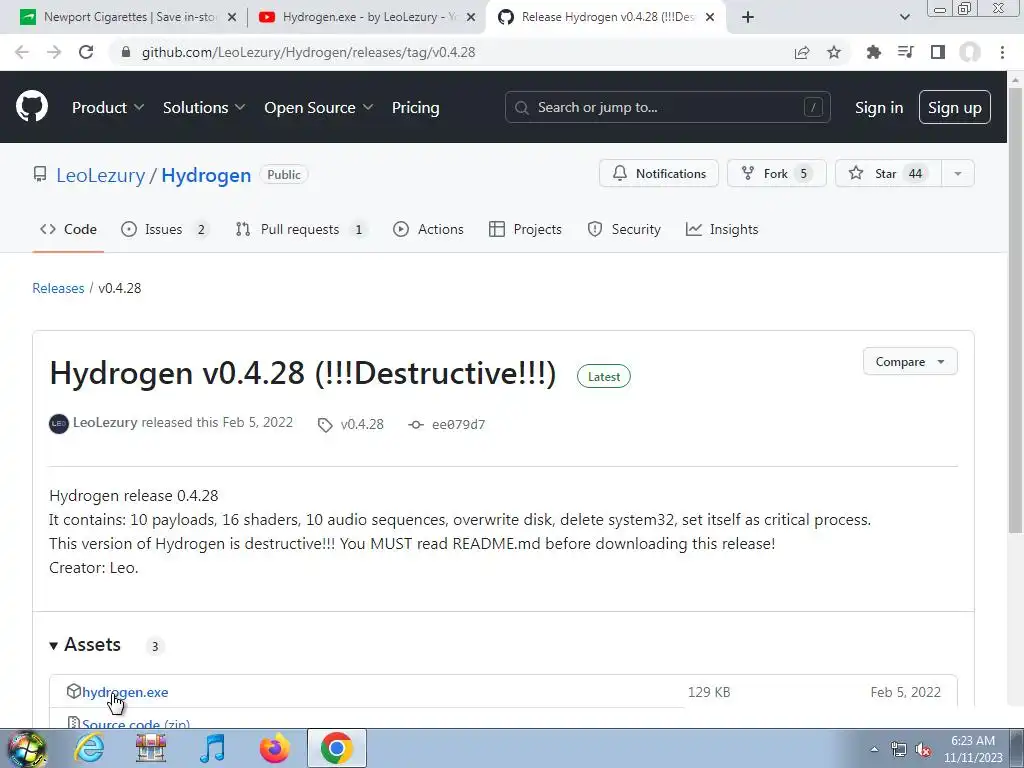Launch Internet Explorer from the taskbar
This screenshot has height=768, width=1024.
(x=89, y=748)
